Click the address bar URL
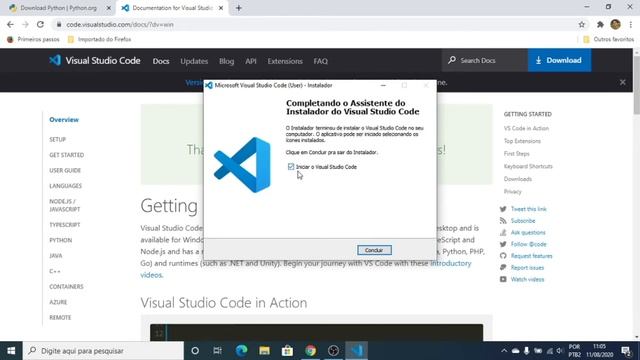The height and width of the screenshot is (360, 640). click(x=120, y=24)
